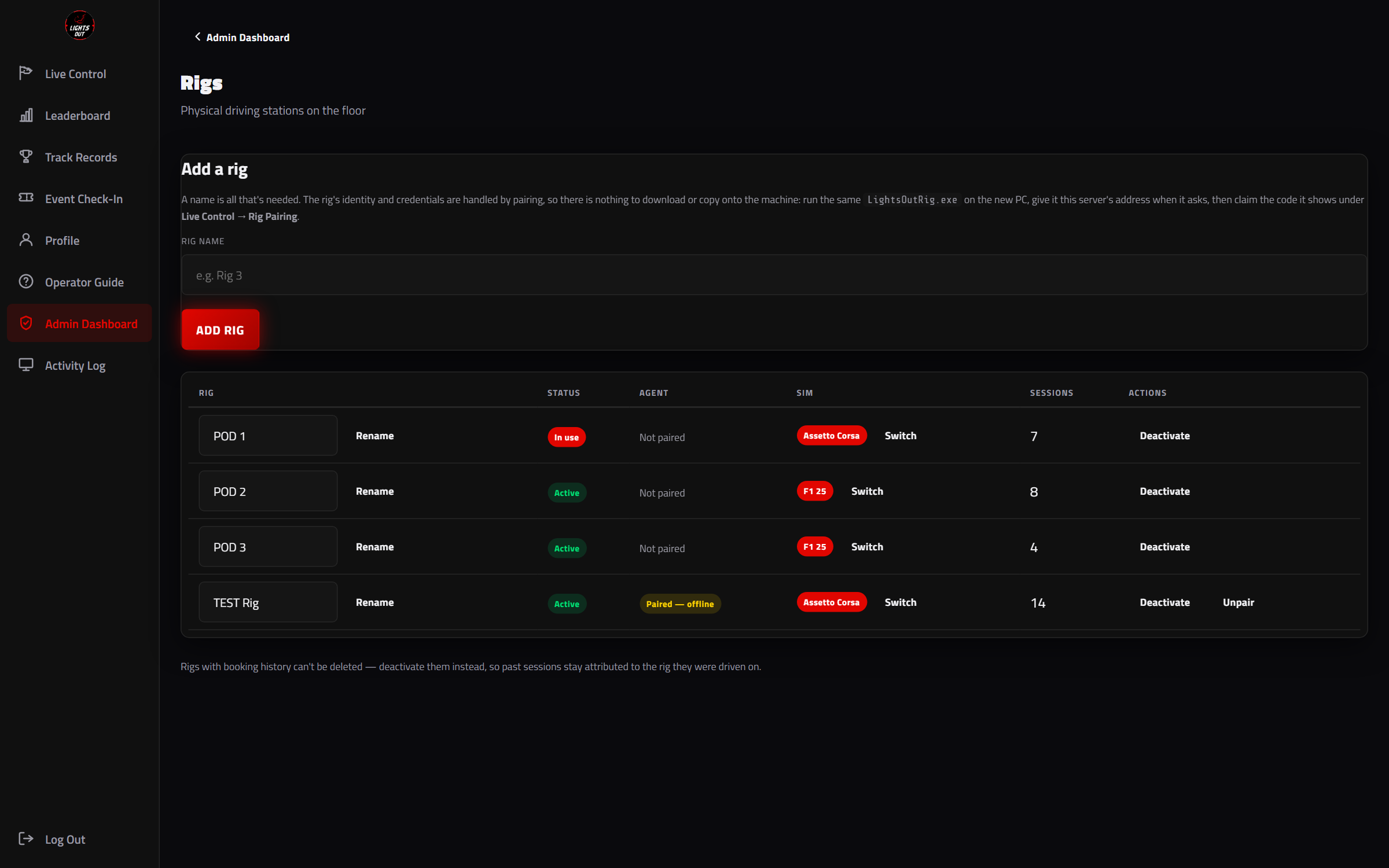Viewport: 1389px width, 868px height.
Task: Switch the sim for POD 3
Action: pos(867,547)
